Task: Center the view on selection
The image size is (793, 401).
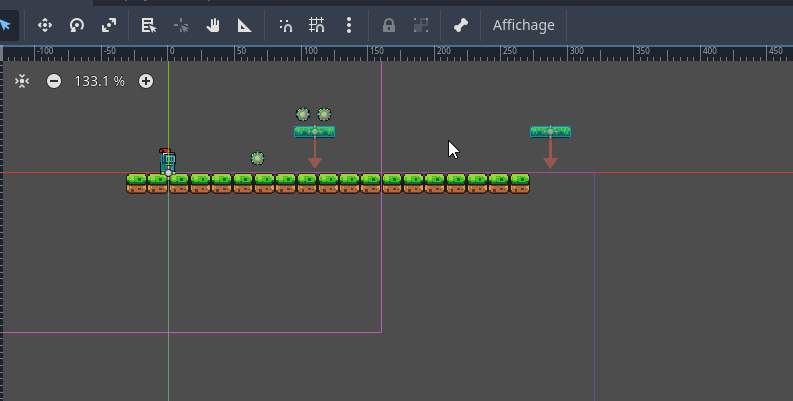Action: click(22, 81)
